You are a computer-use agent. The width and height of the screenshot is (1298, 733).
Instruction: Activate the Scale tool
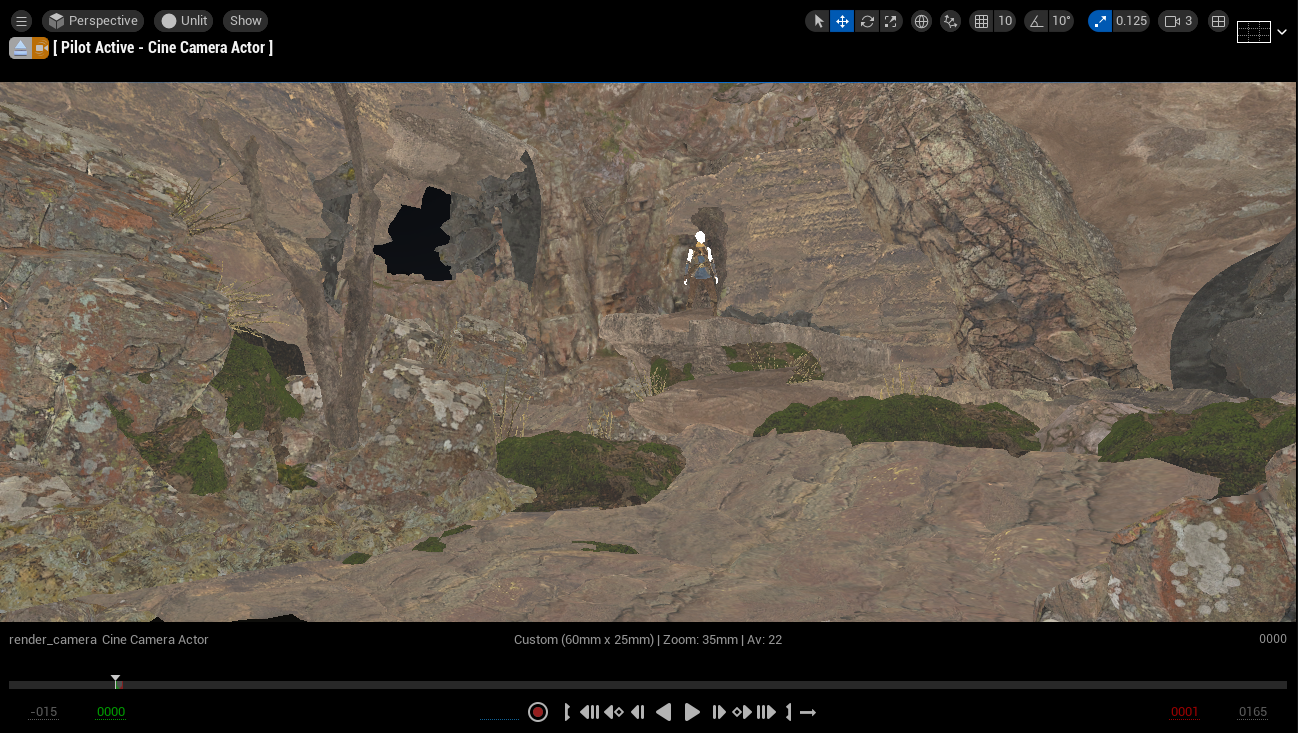(x=891, y=21)
